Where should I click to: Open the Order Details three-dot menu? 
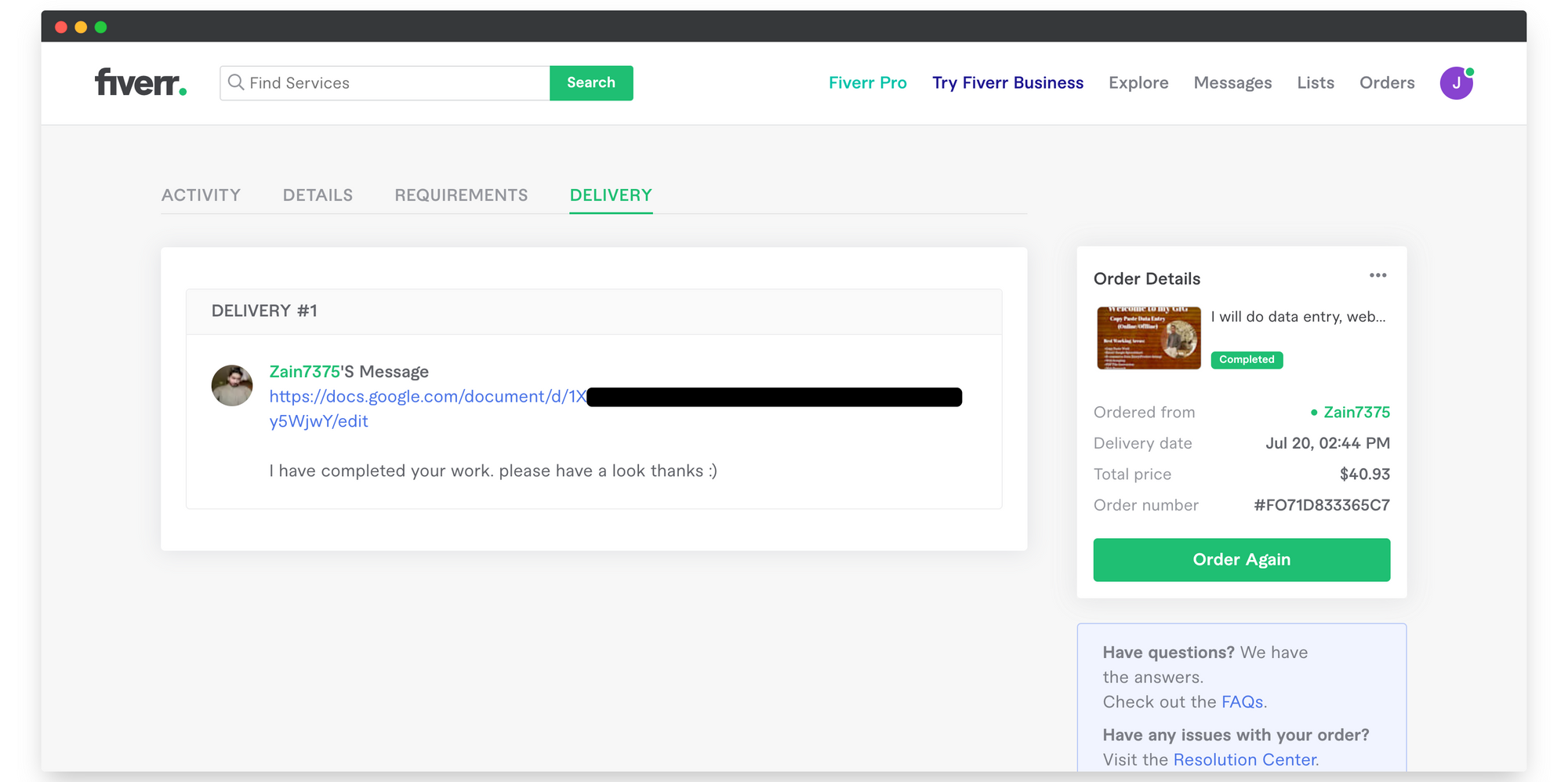tap(1377, 275)
